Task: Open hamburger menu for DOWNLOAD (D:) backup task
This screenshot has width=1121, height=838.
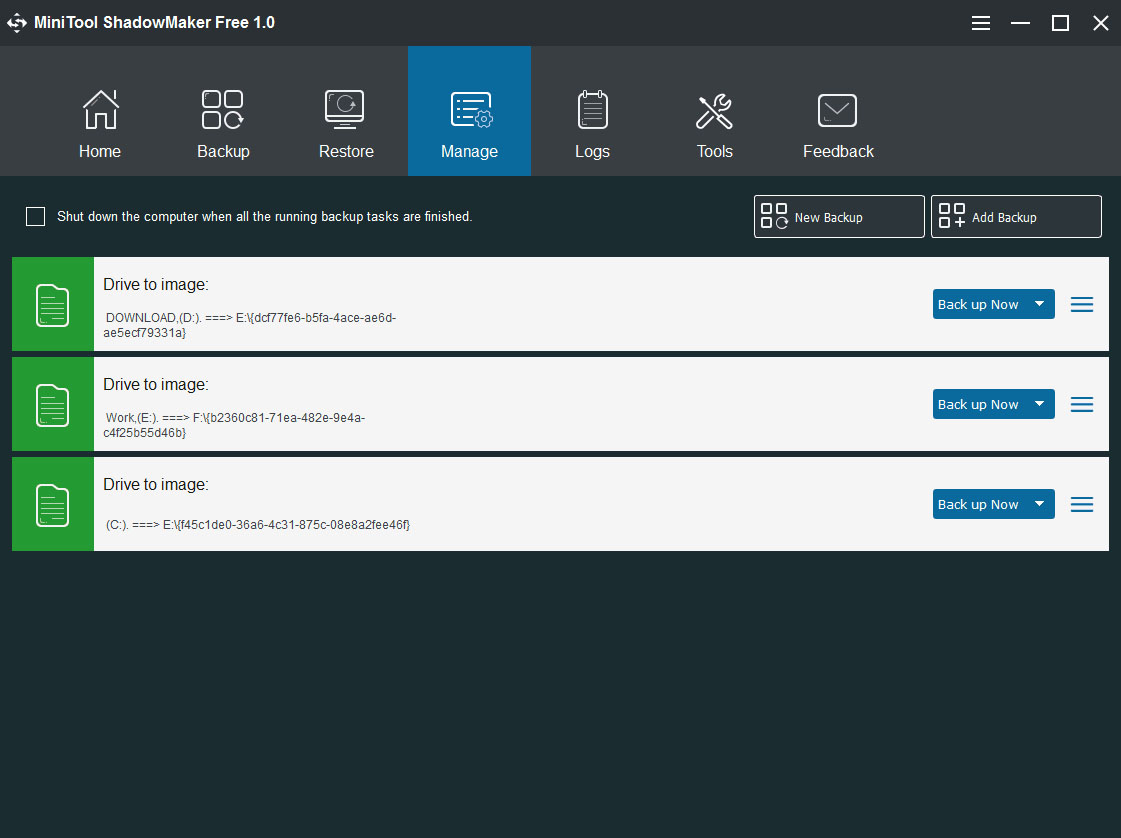Action: (x=1082, y=305)
